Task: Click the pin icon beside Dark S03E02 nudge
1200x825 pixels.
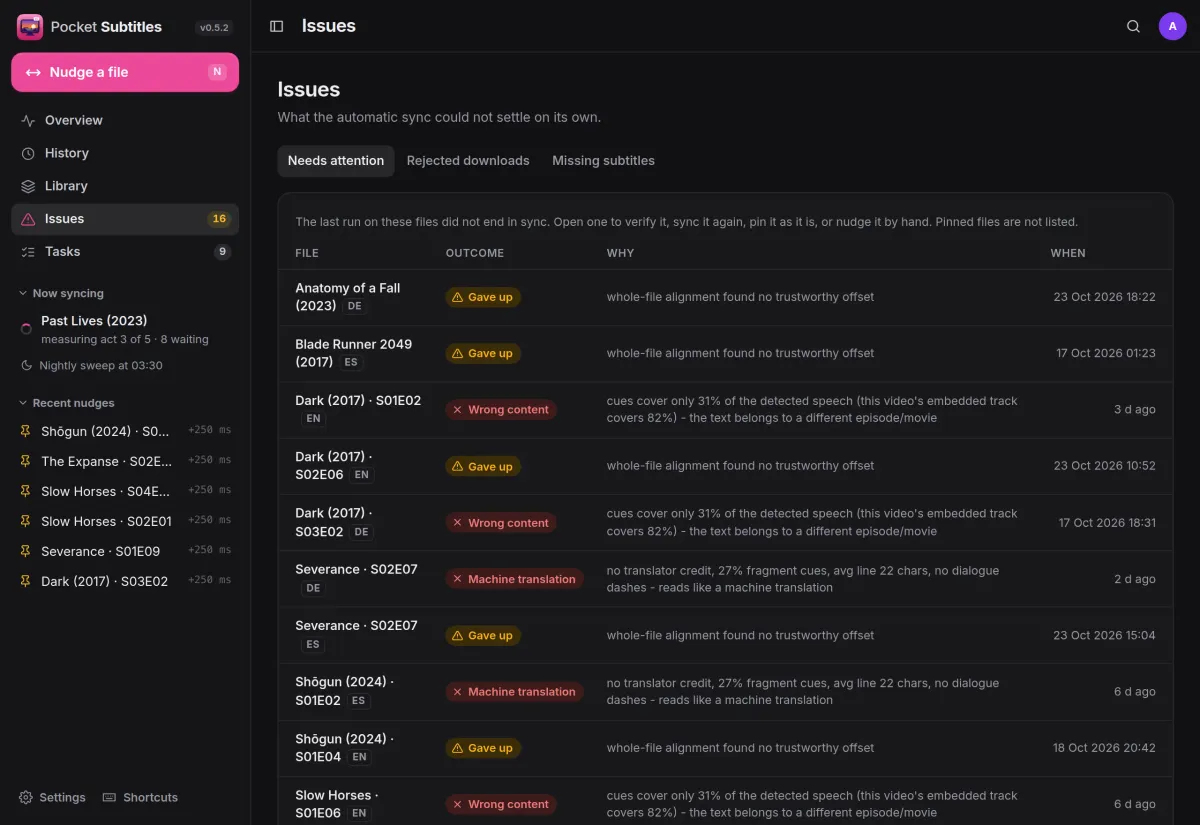Action: (26, 581)
